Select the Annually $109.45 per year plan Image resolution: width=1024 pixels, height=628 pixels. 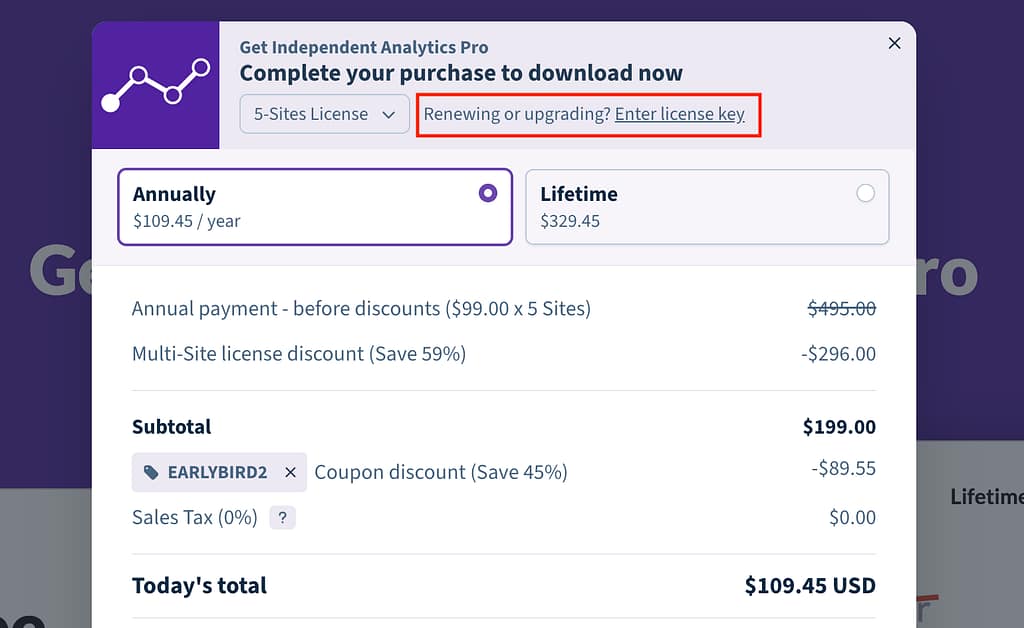pos(315,206)
